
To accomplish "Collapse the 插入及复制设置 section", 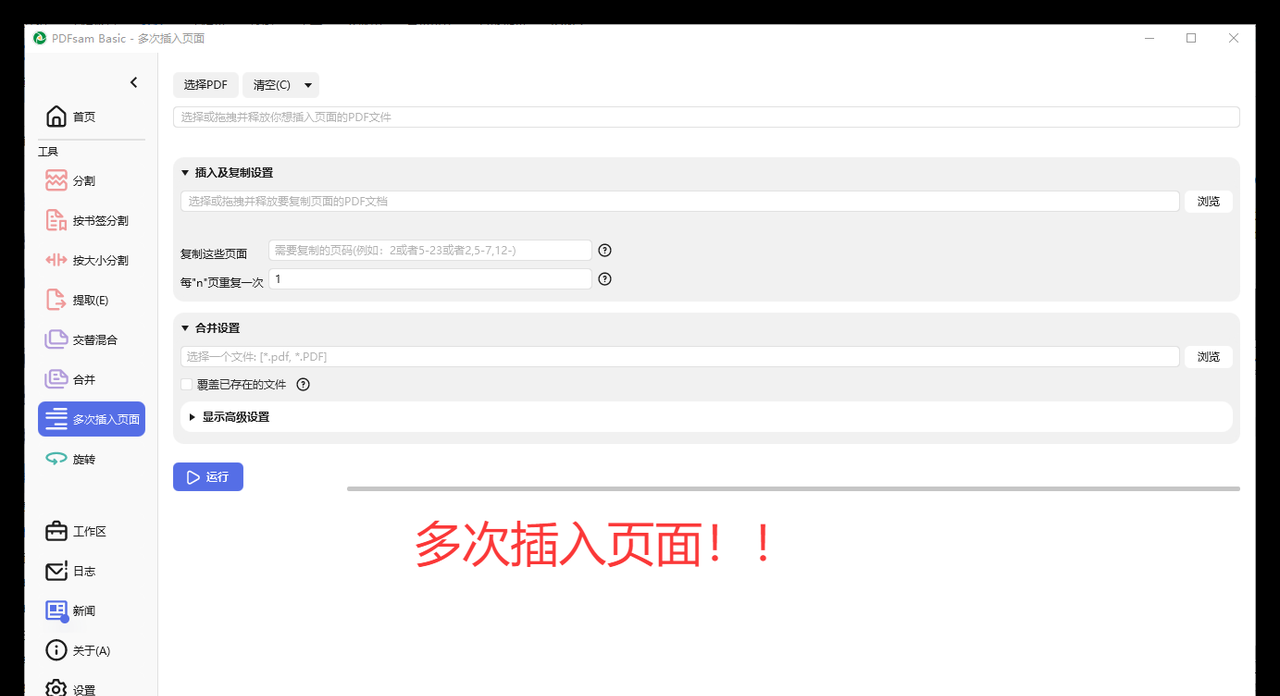I will coord(185,172).
